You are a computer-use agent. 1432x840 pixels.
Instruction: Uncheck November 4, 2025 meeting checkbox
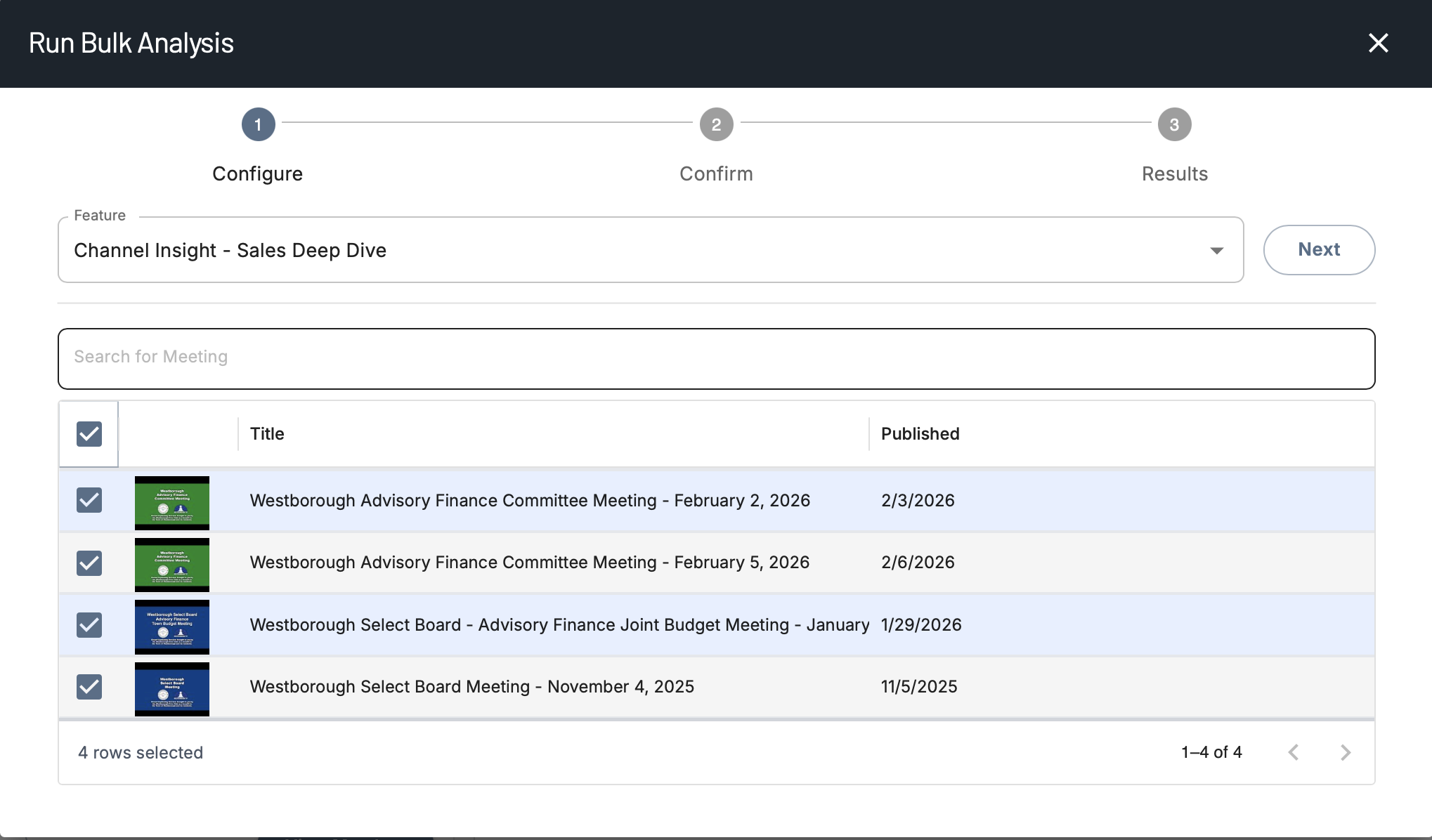pyautogui.click(x=89, y=686)
